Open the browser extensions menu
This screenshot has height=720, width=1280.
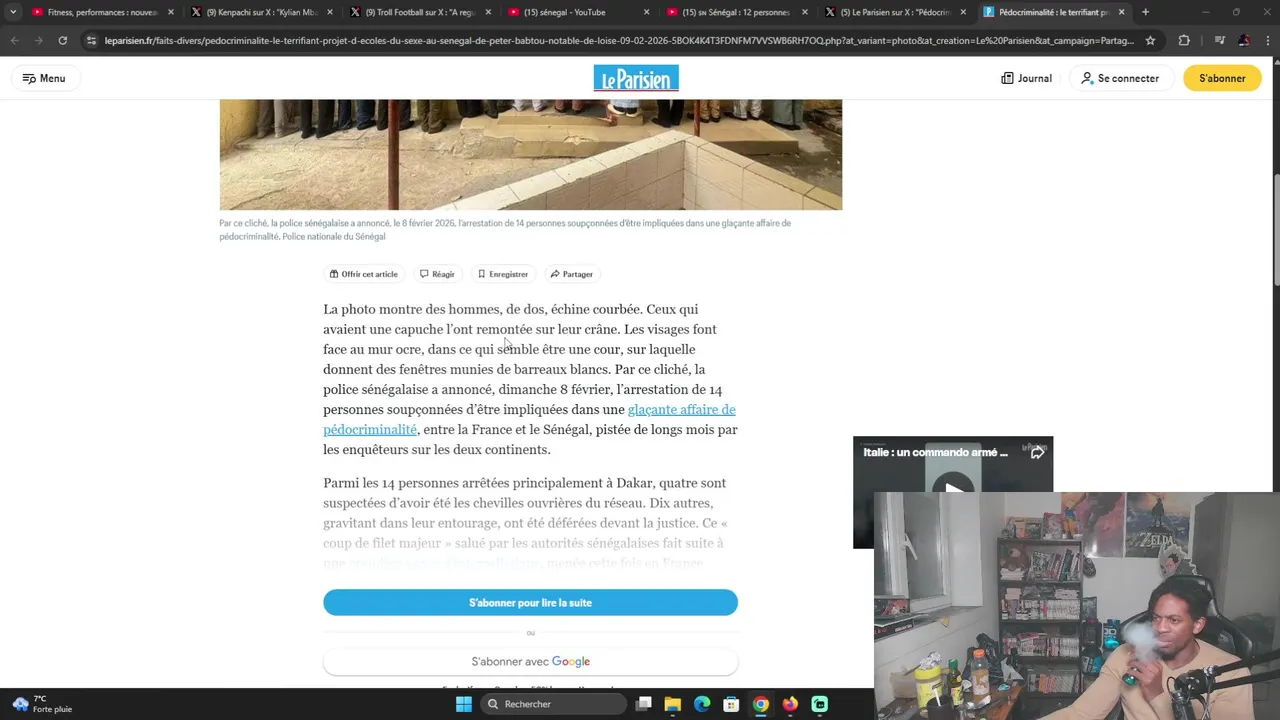[1184, 40]
